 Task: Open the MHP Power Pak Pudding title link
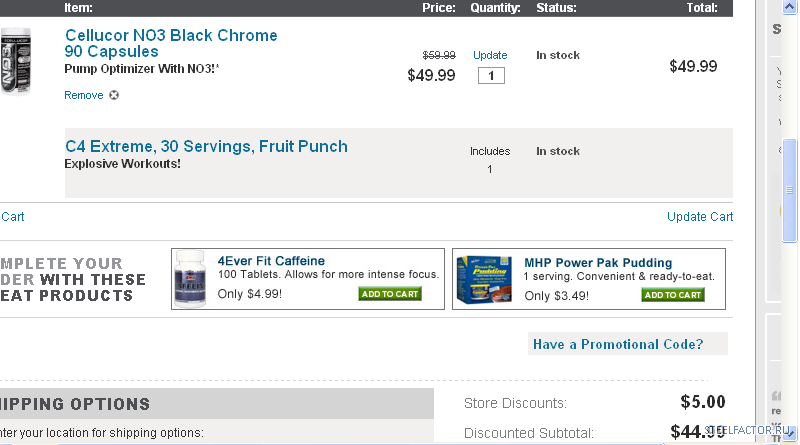click(x=598, y=263)
